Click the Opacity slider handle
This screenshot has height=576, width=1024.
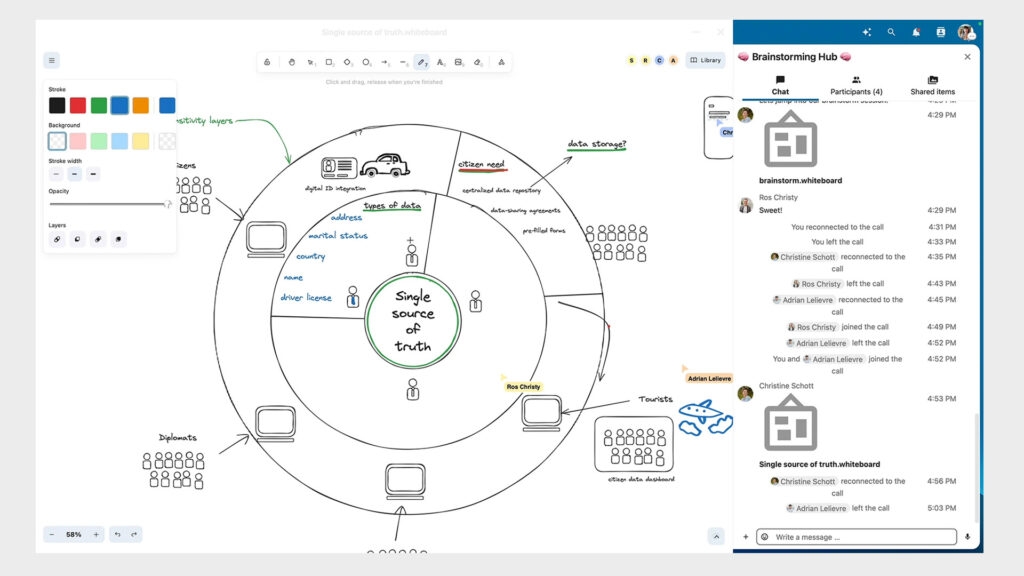click(168, 204)
